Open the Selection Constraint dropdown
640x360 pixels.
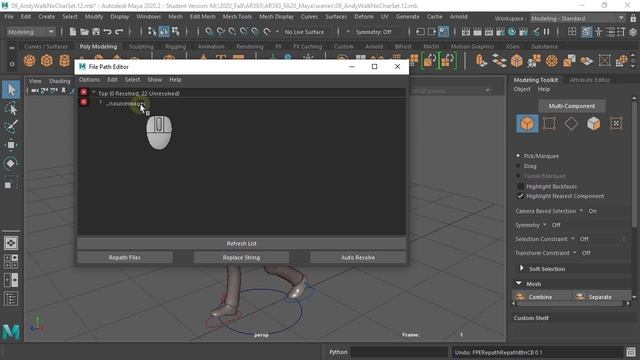[573, 239]
